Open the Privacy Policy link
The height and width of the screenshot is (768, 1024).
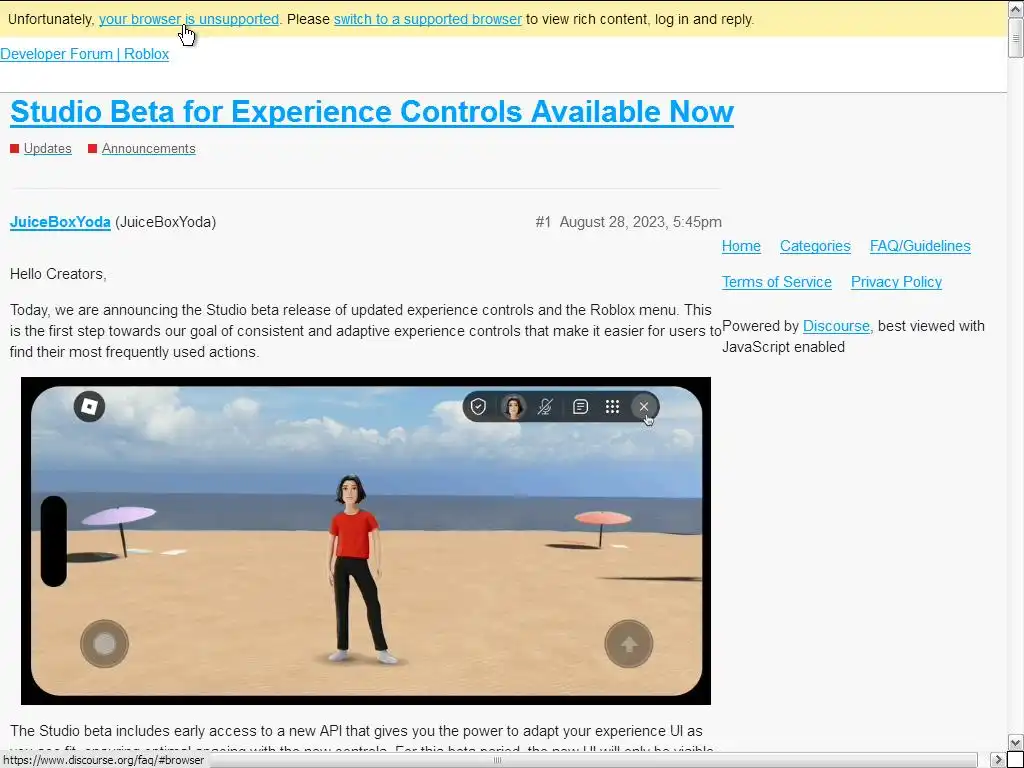point(896,282)
